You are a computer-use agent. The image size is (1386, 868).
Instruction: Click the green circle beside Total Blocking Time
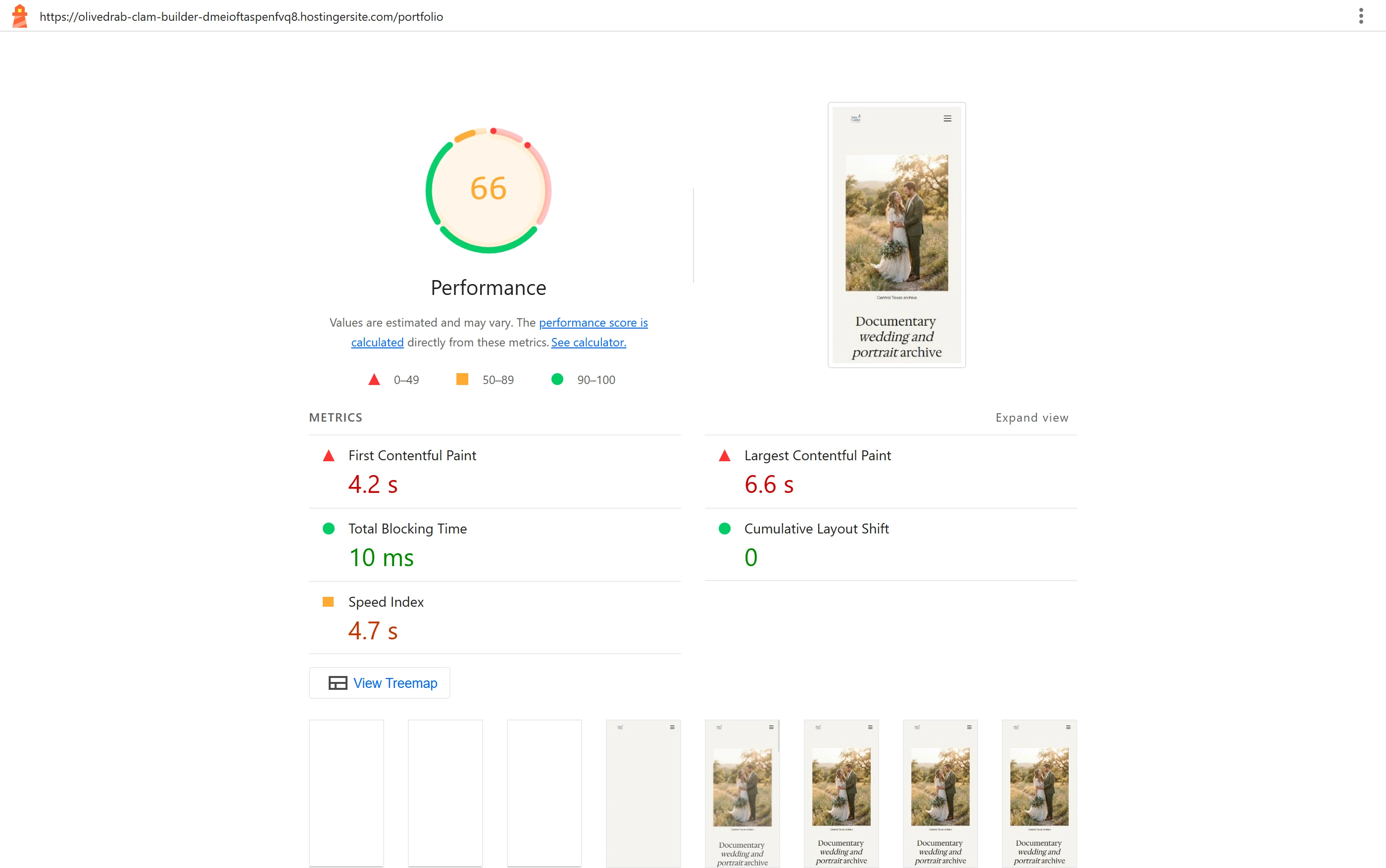tap(328, 528)
